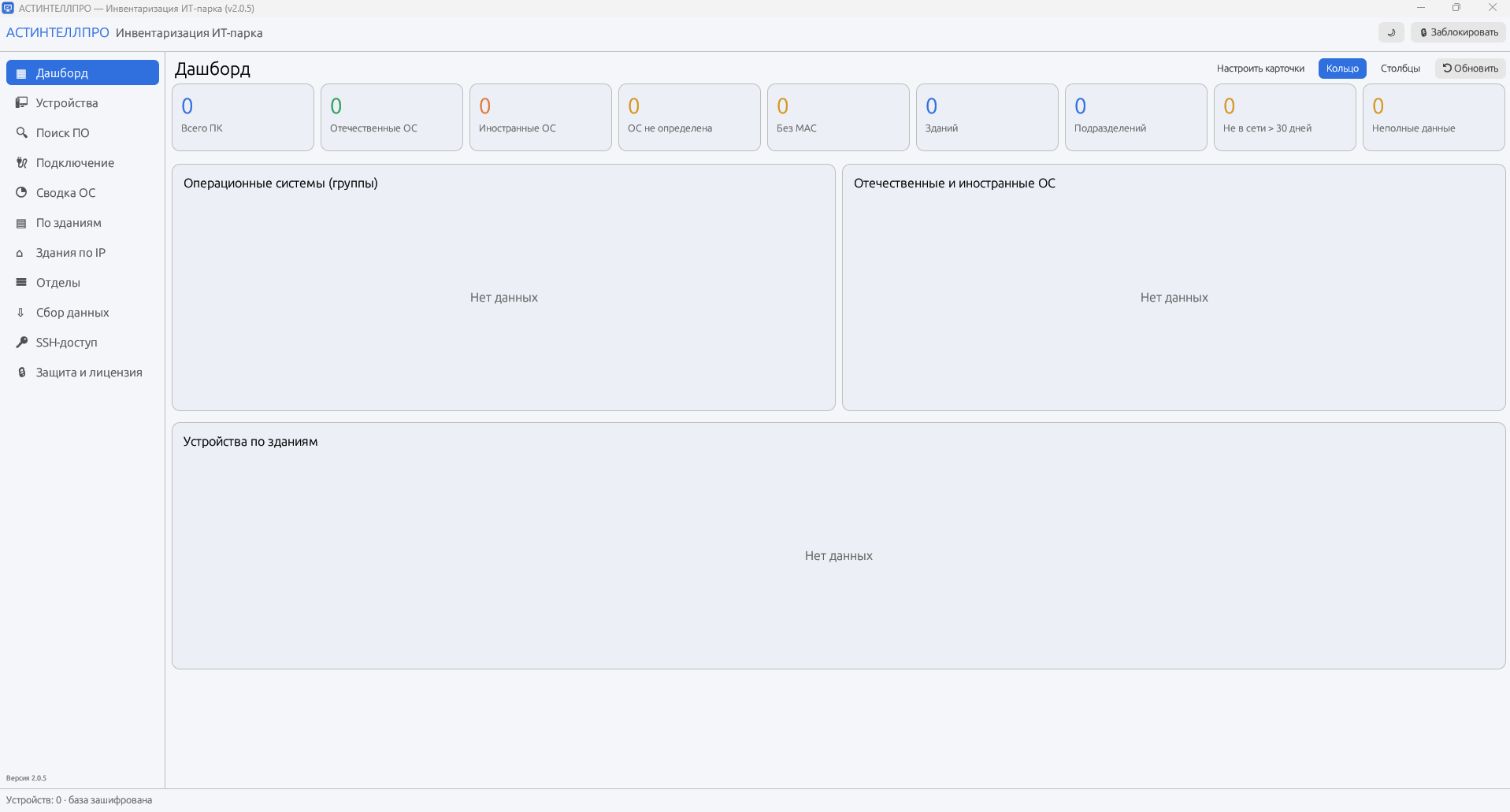Select the Всего ПК summary card

[x=243, y=117]
